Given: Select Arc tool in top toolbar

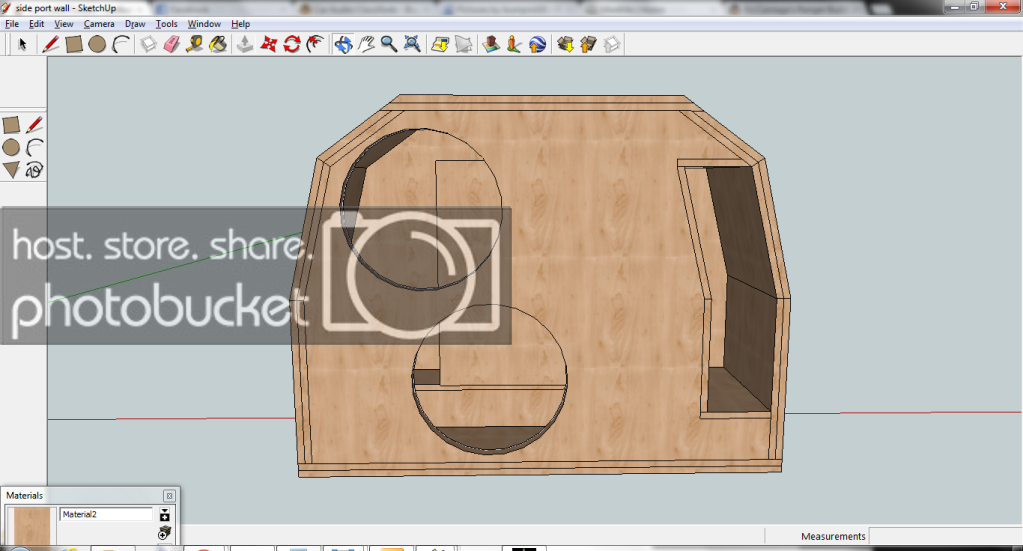Looking at the screenshot, I should tap(121, 44).
